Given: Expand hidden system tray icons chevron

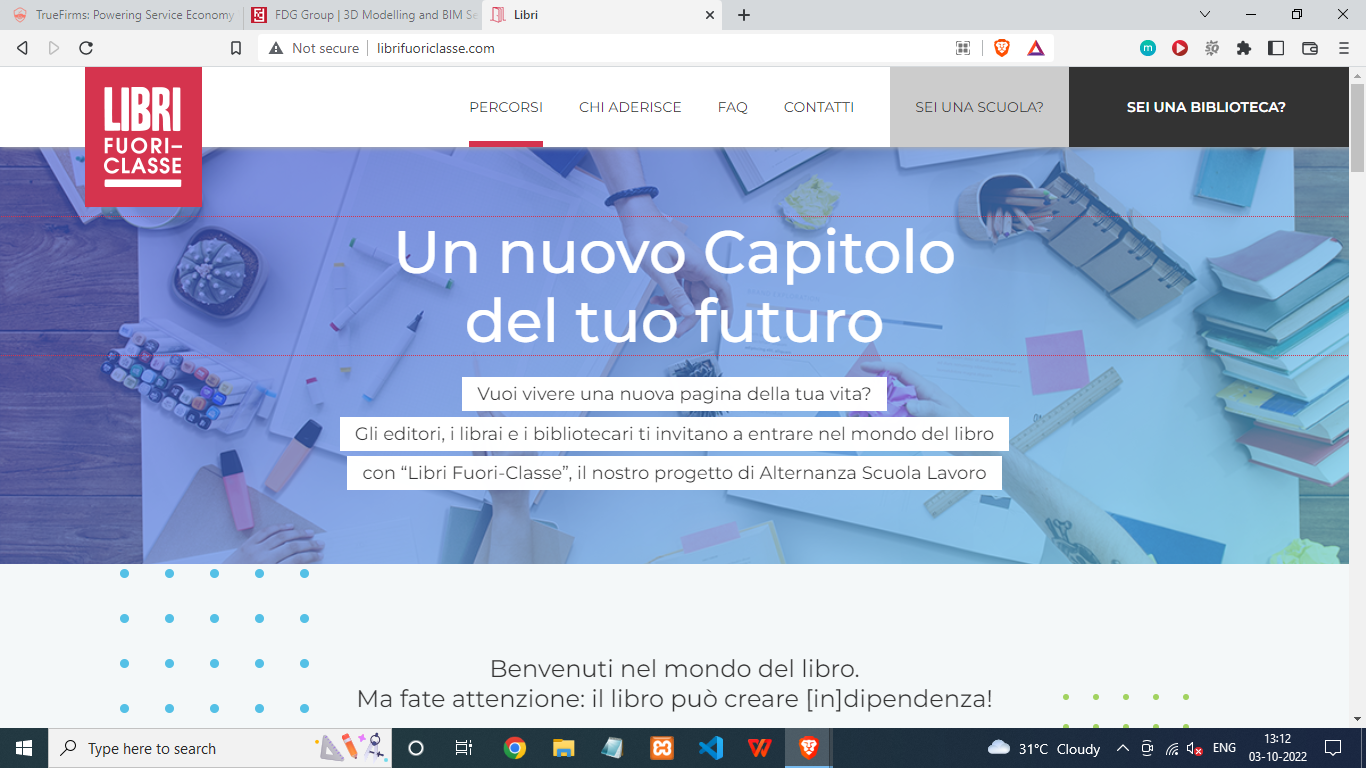Looking at the screenshot, I should (1123, 748).
